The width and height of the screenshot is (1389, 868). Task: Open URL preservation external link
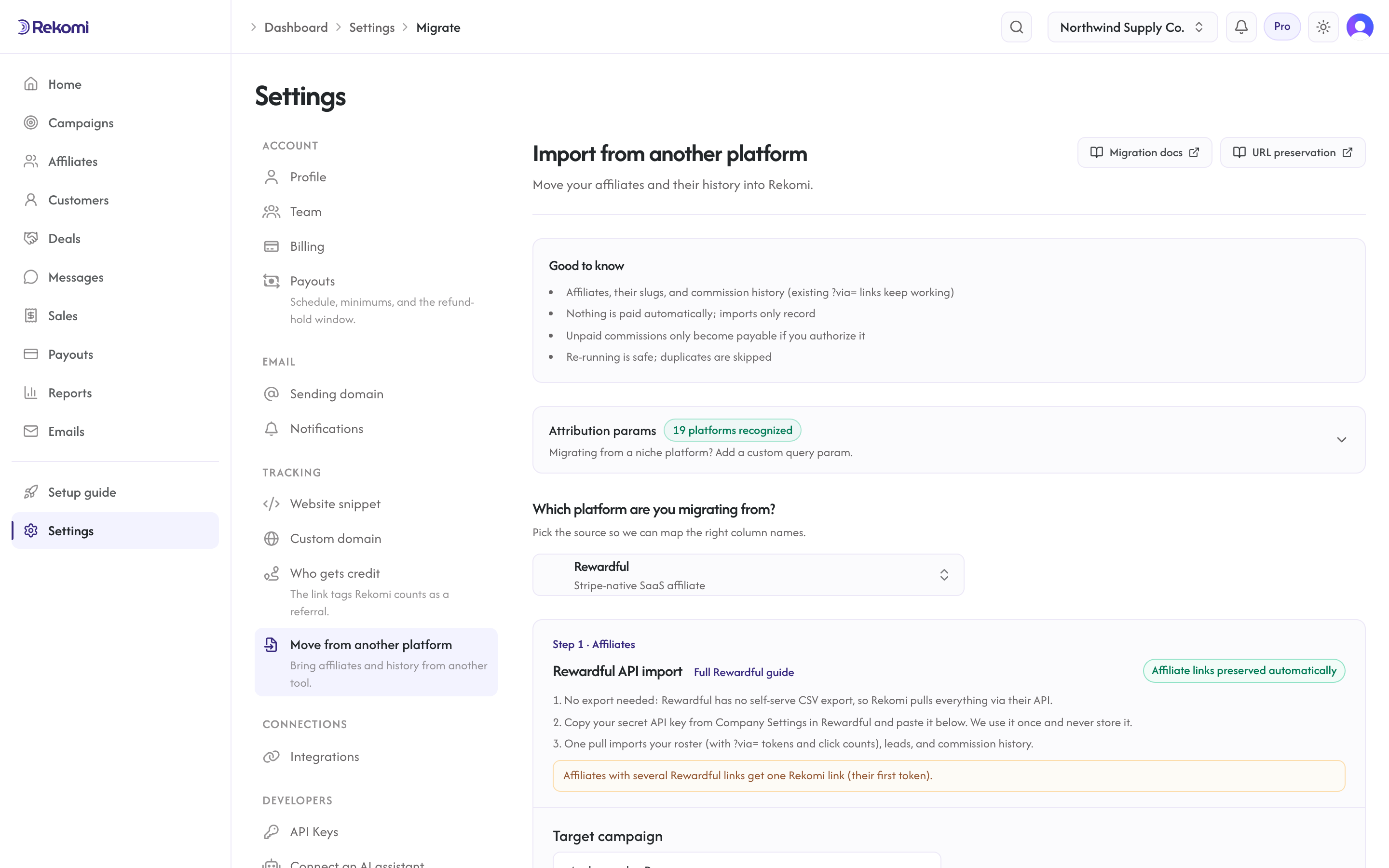pyautogui.click(x=1293, y=152)
